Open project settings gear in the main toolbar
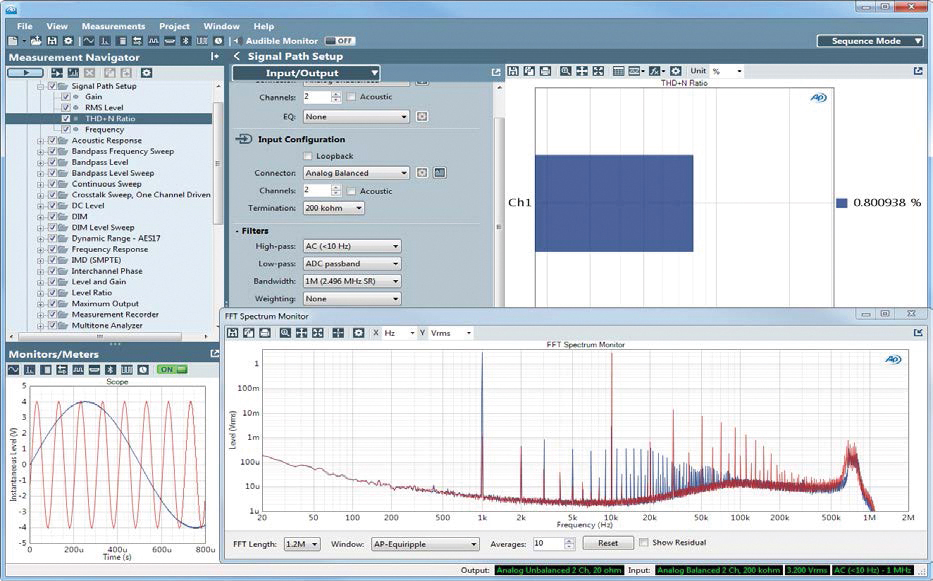Viewport: 933px width, 581px height. pos(68,41)
